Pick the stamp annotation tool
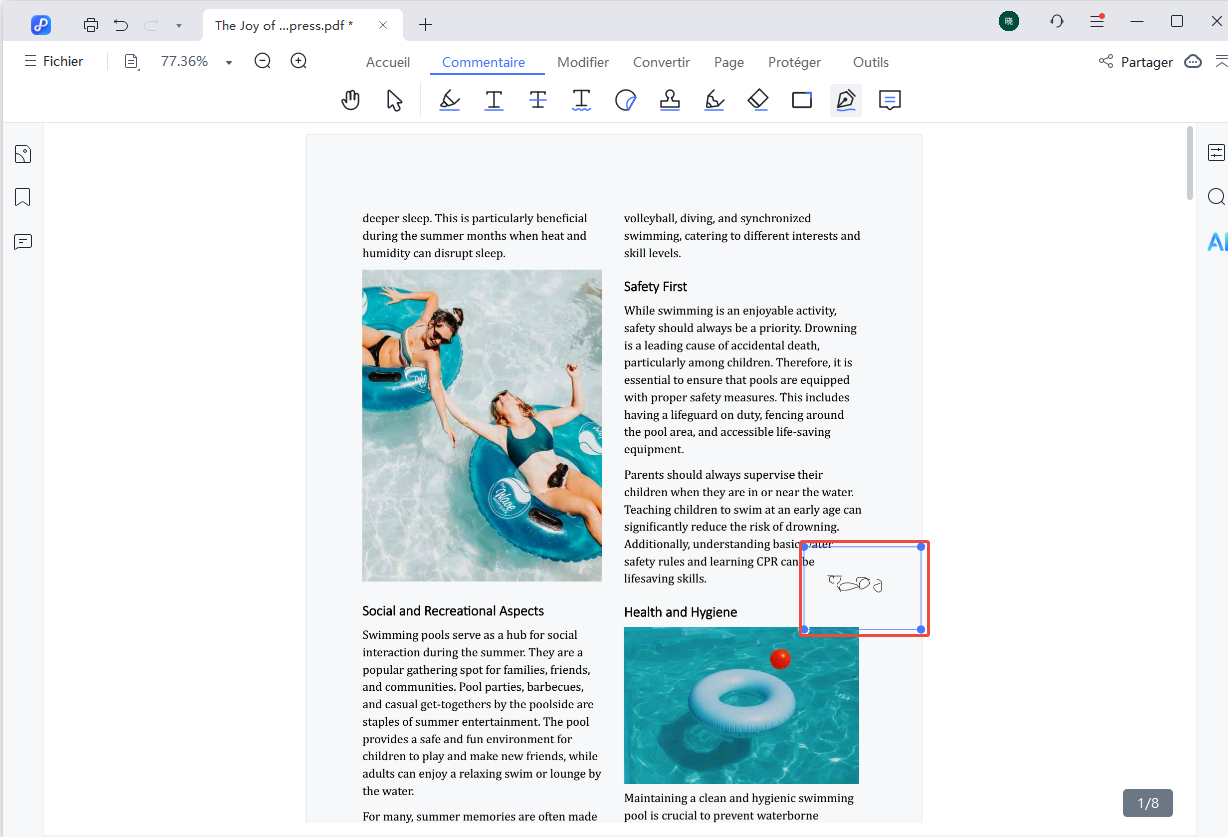The image size is (1228, 837). [x=670, y=100]
